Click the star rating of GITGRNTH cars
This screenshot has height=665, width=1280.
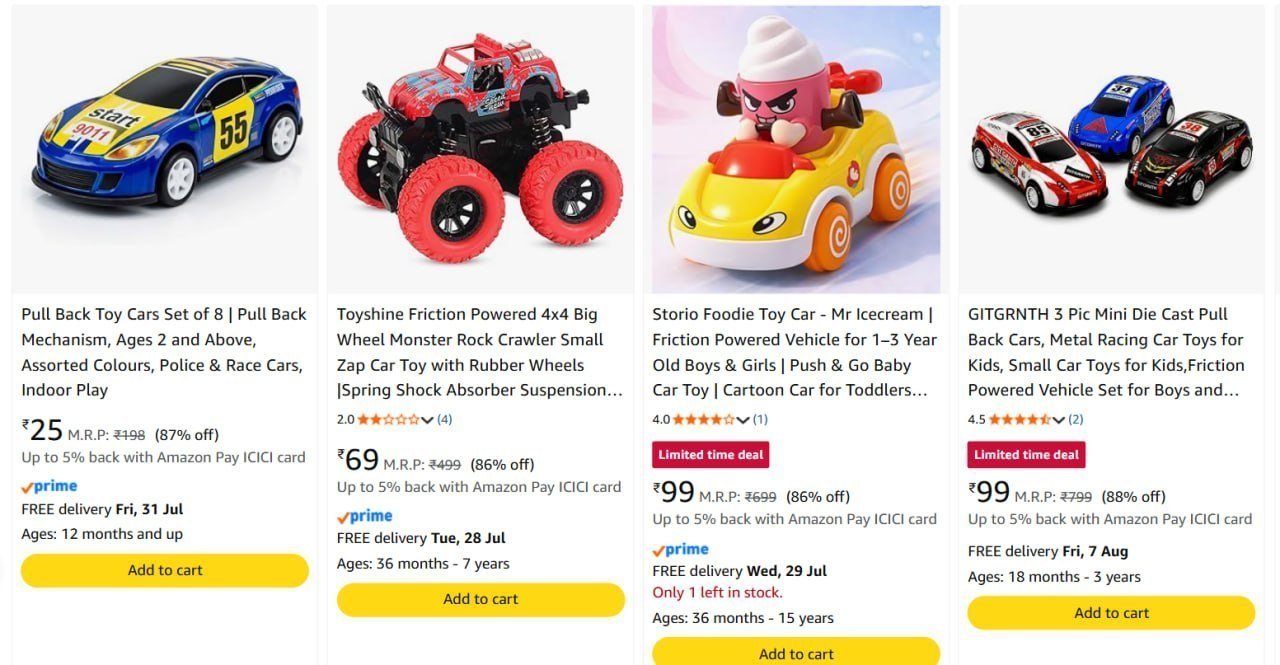click(1020, 419)
